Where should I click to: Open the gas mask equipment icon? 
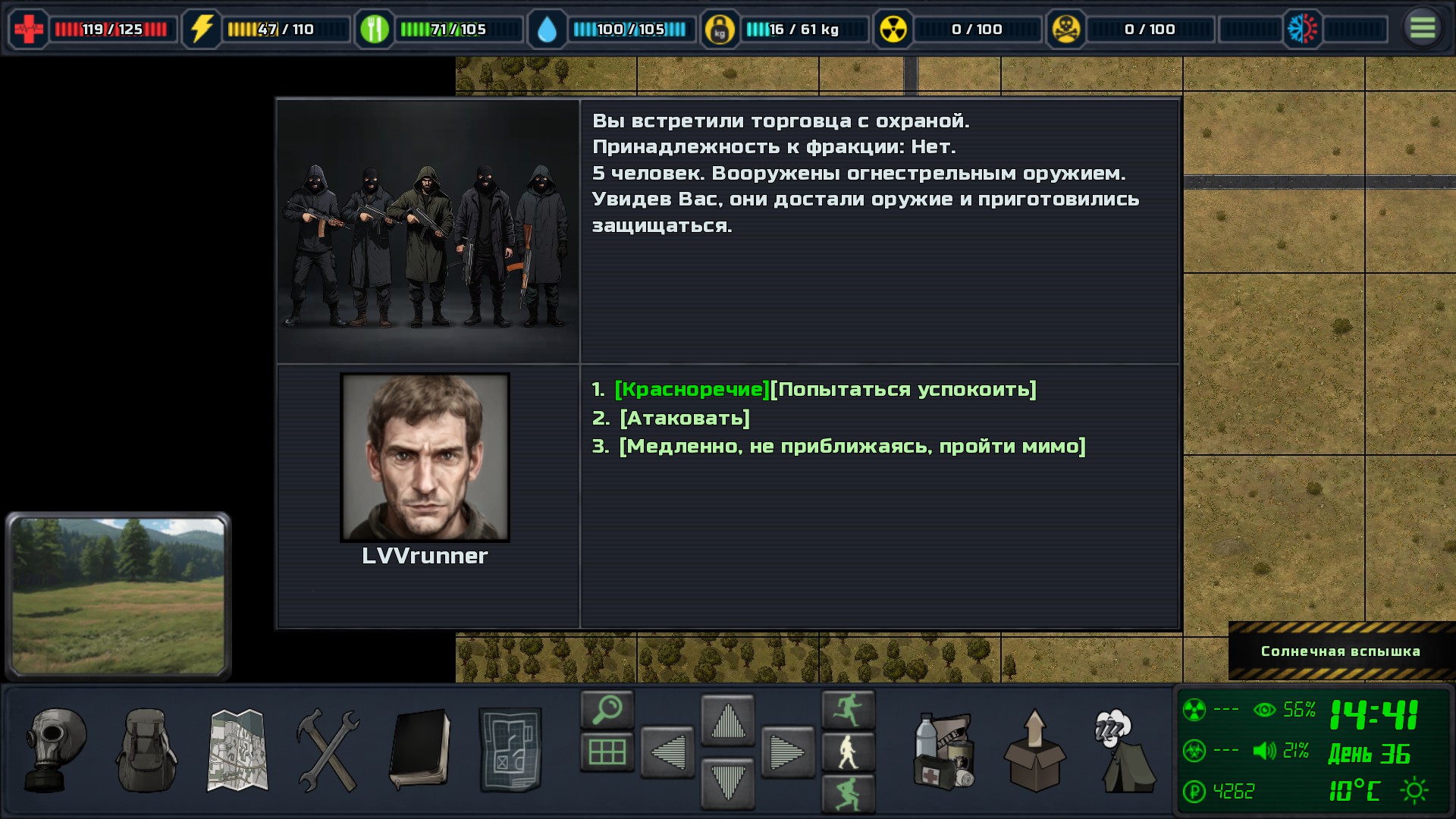click(x=55, y=750)
